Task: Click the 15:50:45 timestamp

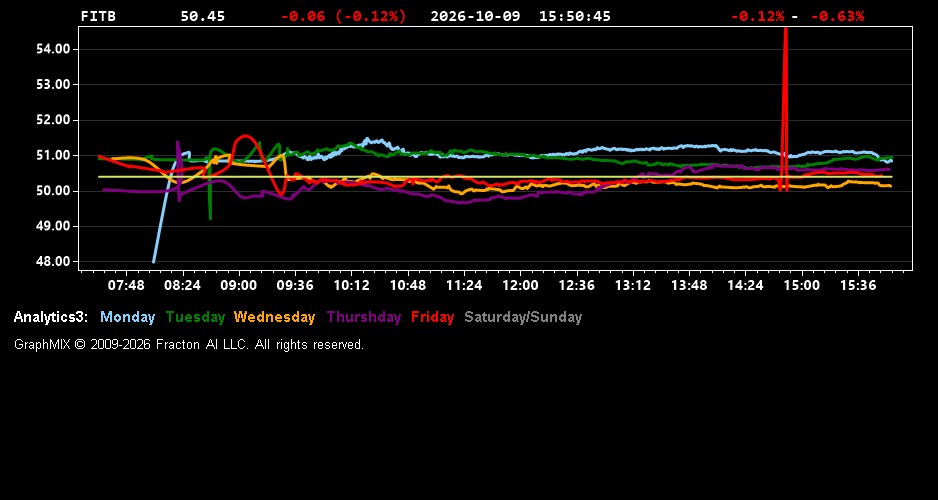Action: click(x=575, y=17)
